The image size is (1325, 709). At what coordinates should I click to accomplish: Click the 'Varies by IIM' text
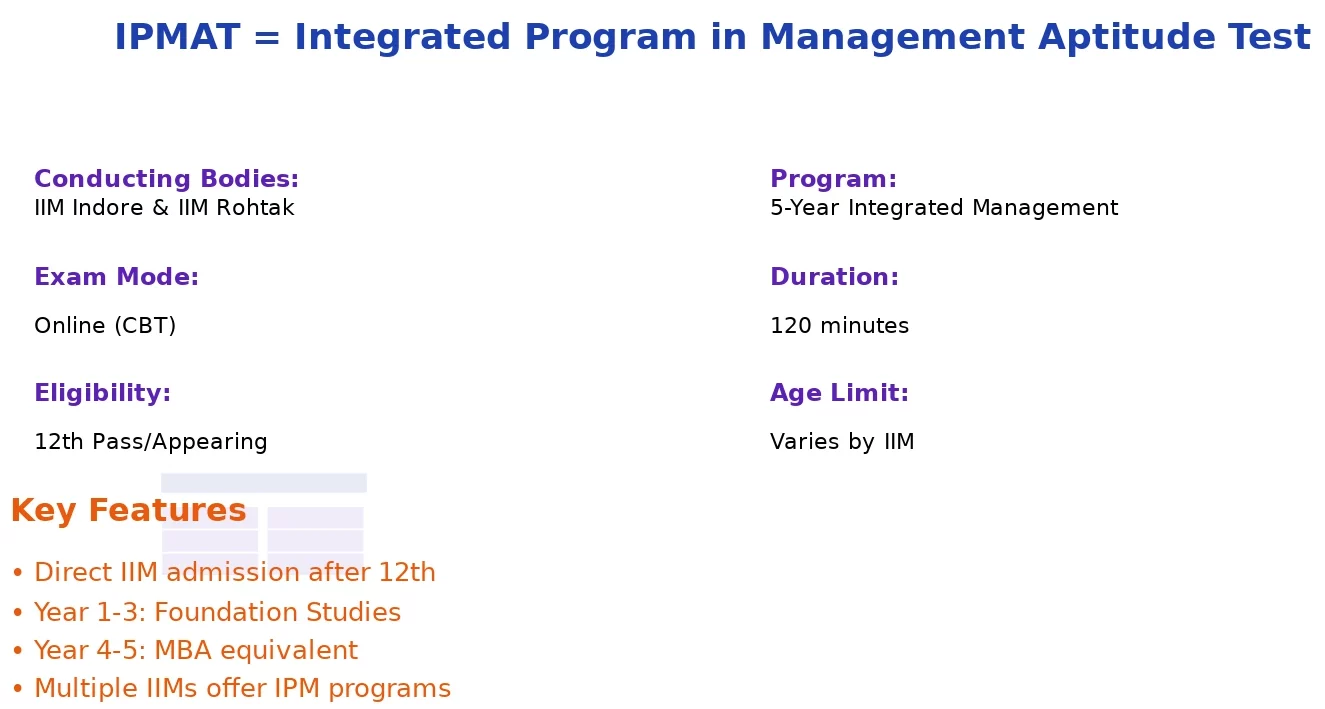click(x=842, y=442)
